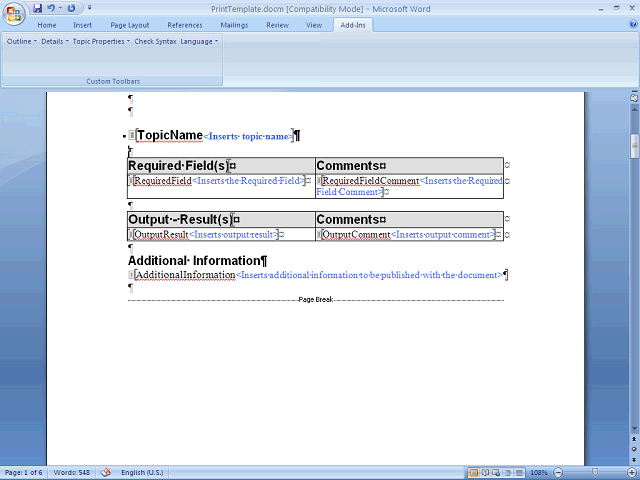The width and height of the screenshot is (640, 480).
Task: Switch to Draft view
Action: pos(519,473)
